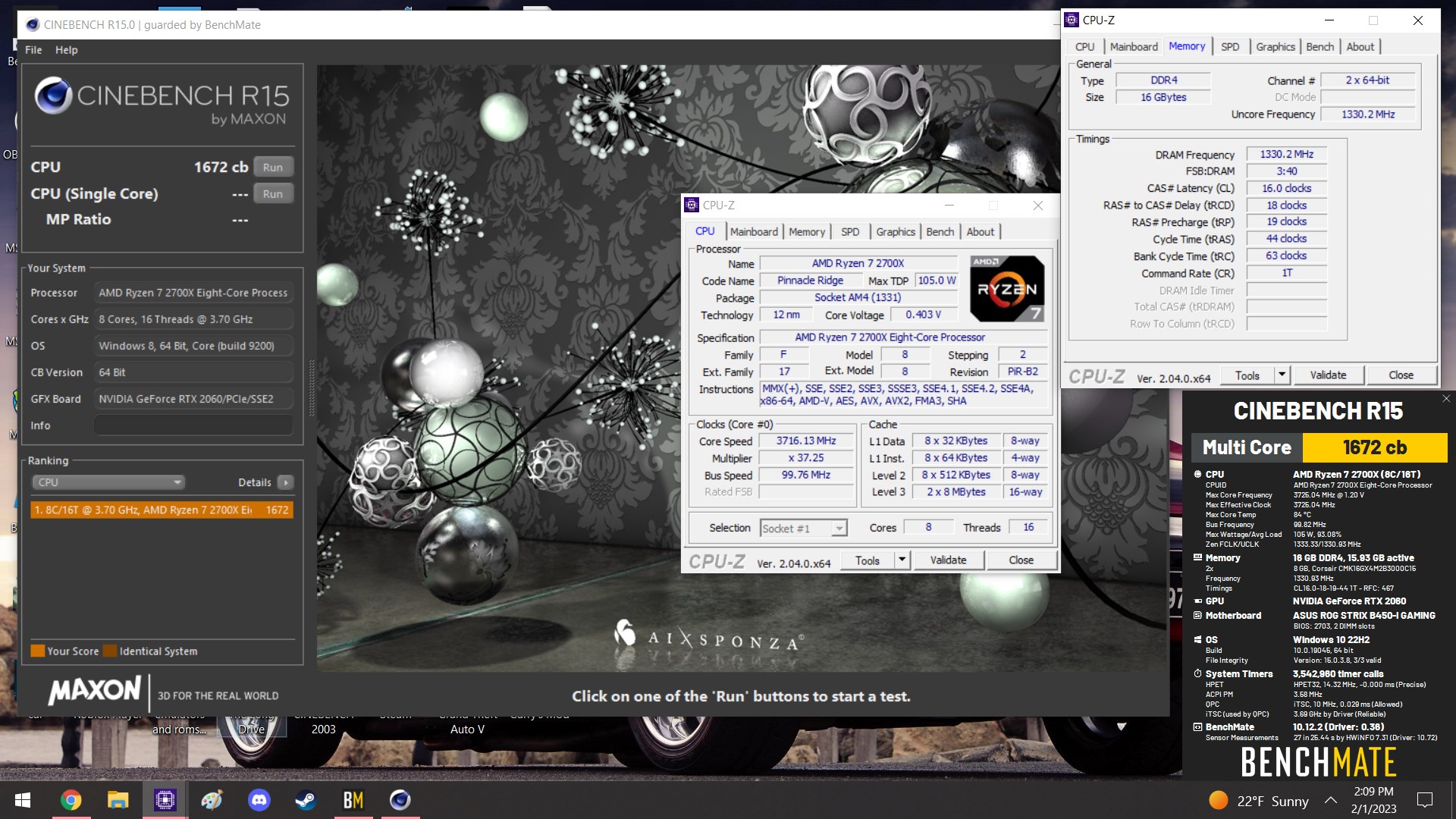This screenshot has width=1456, height=819.
Task: Open About tab in front CPU-Z
Action: point(980,232)
